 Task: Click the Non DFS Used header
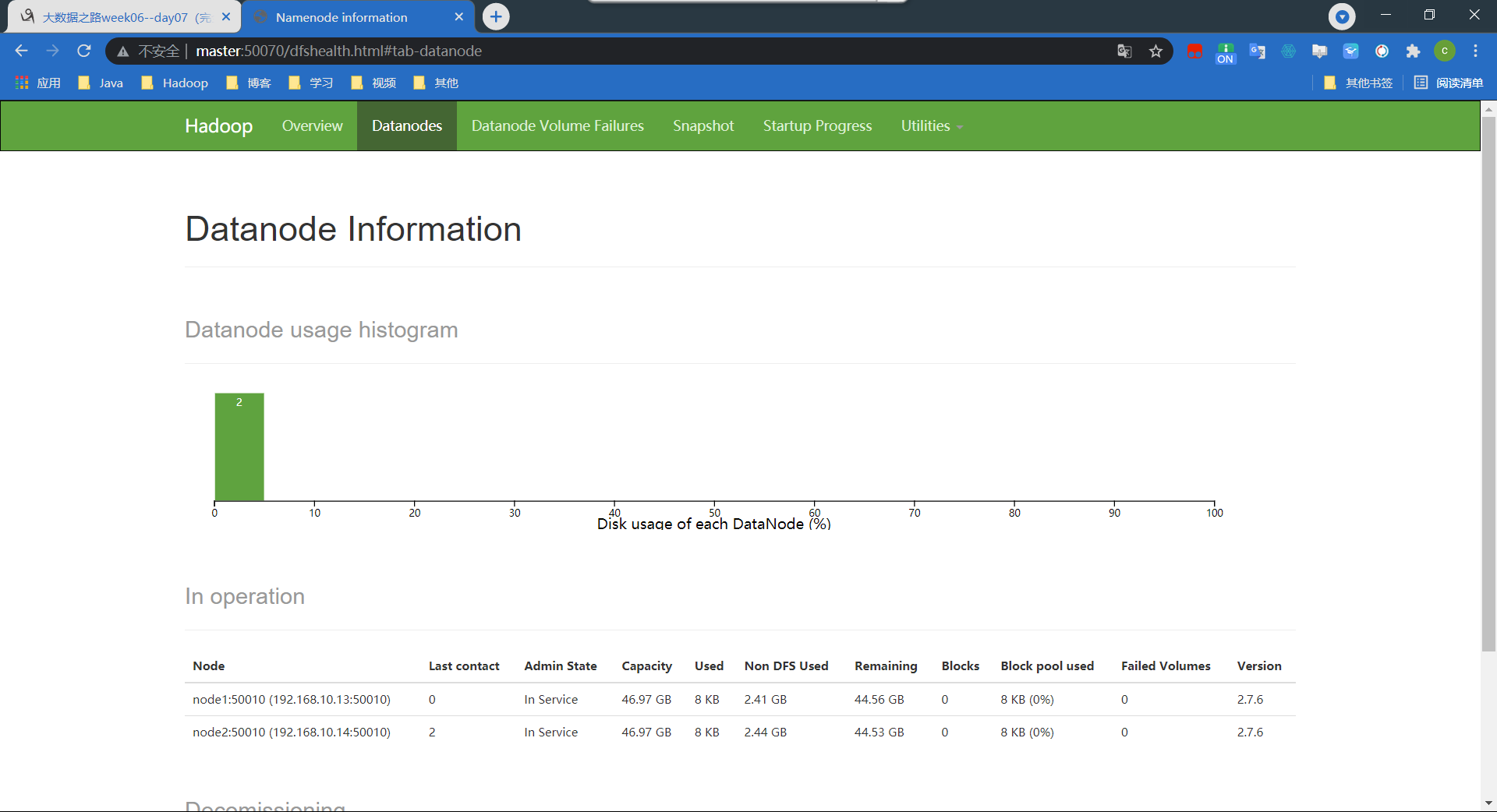click(x=786, y=665)
